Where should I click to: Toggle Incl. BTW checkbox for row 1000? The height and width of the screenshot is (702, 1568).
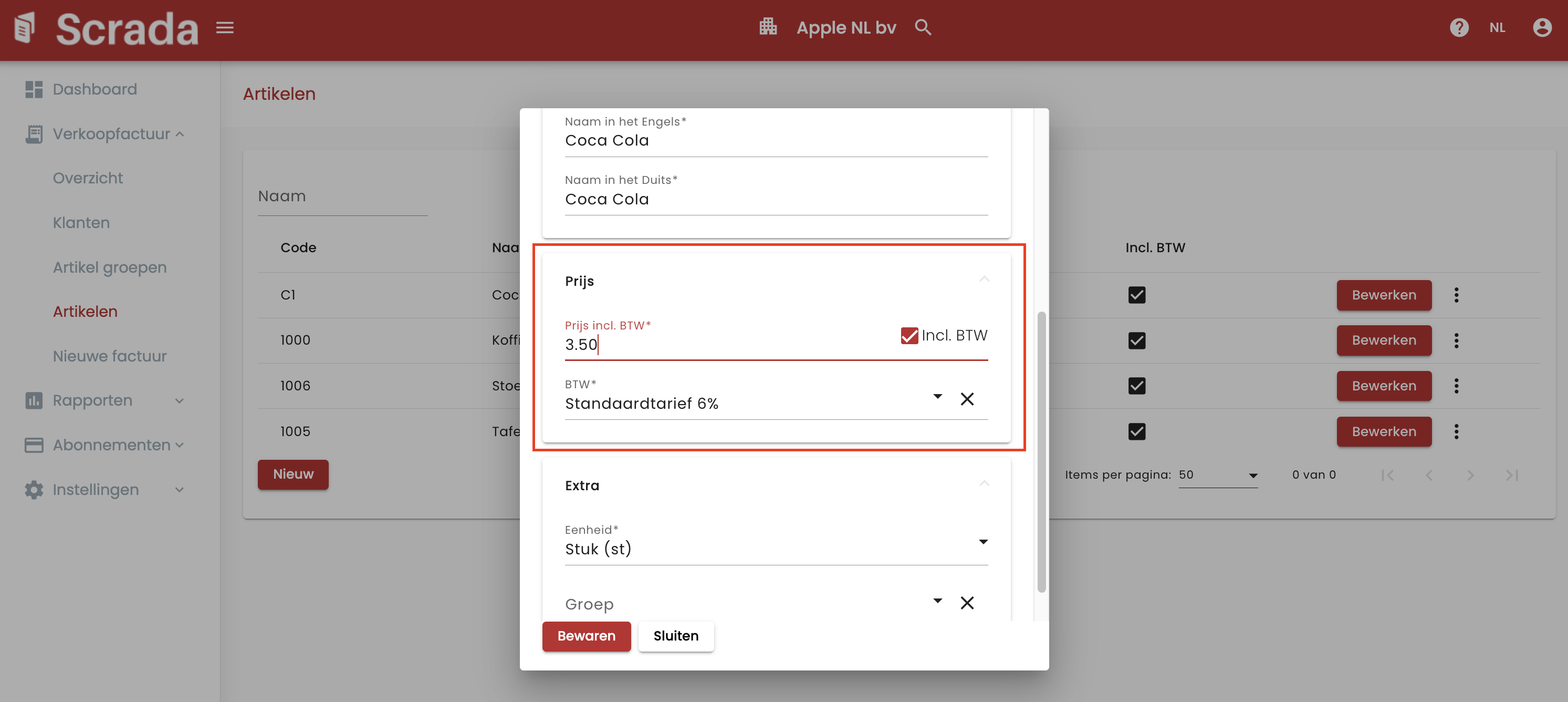click(x=1136, y=340)
